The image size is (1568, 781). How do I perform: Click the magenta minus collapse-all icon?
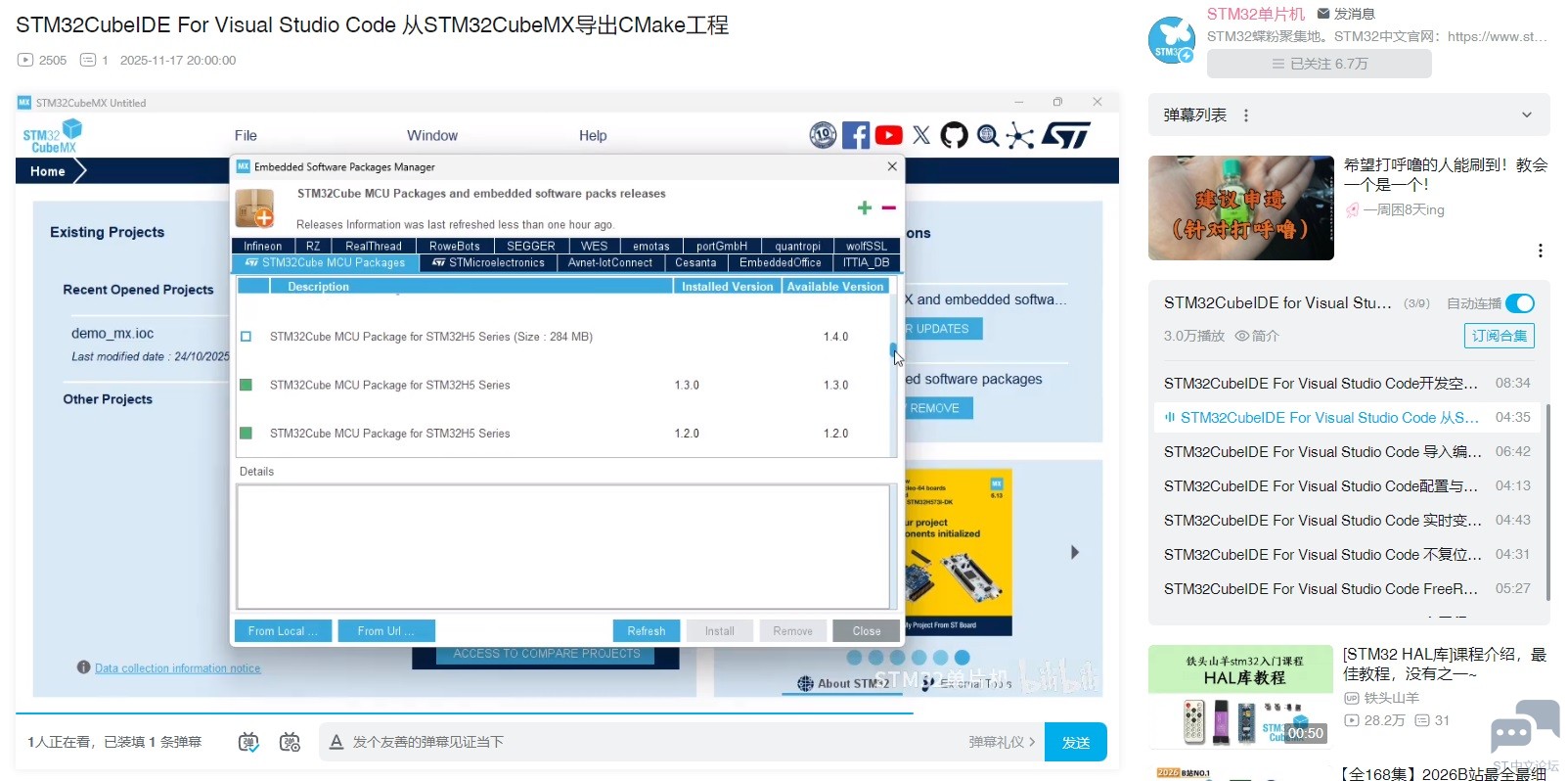coord(888,207)
